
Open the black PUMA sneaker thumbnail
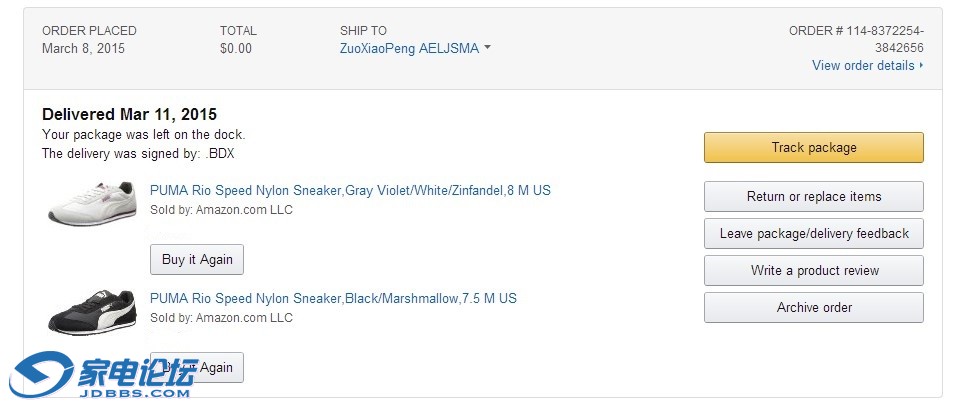pyautogui.click(x=92, y=312)
